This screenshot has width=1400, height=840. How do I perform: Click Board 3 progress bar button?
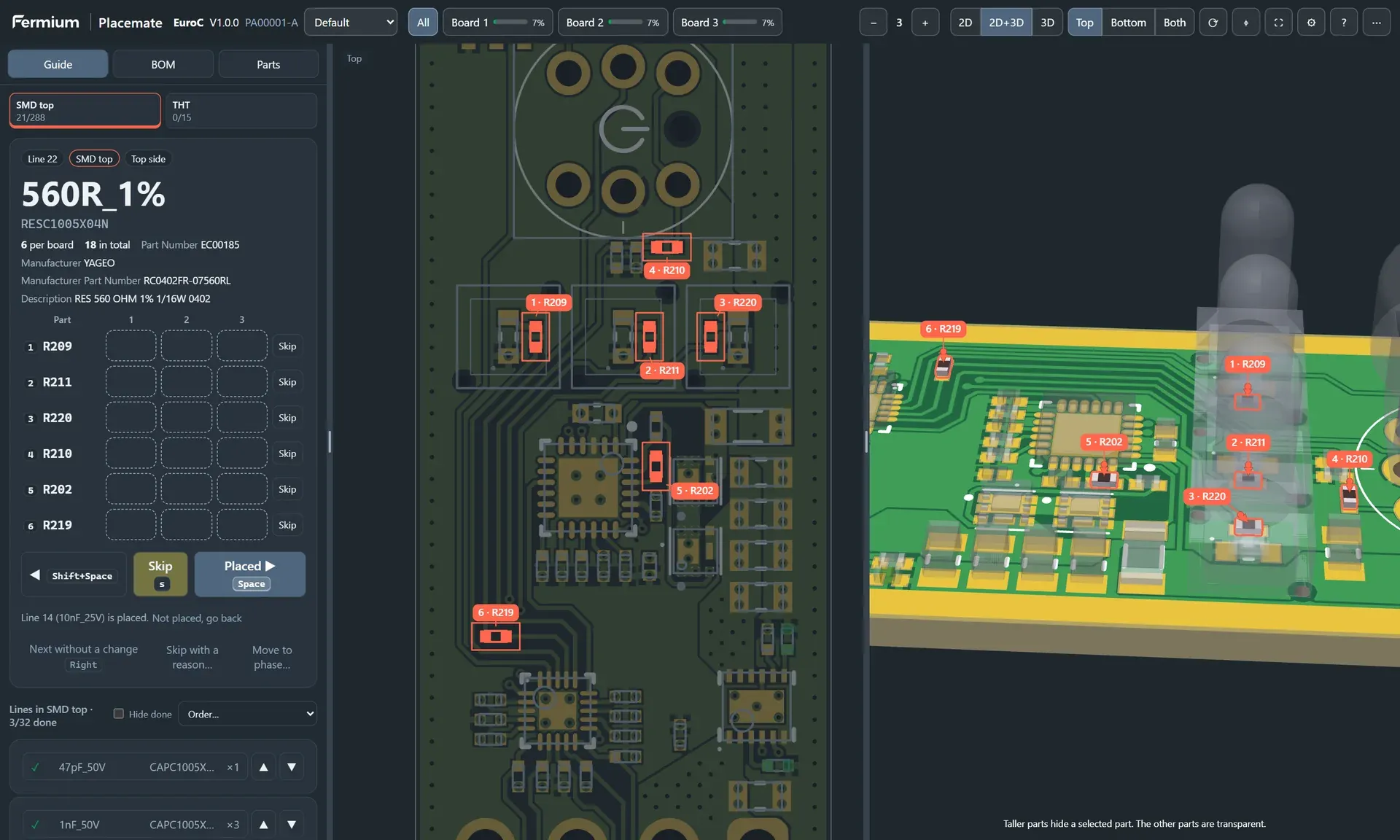coord(728,23)
